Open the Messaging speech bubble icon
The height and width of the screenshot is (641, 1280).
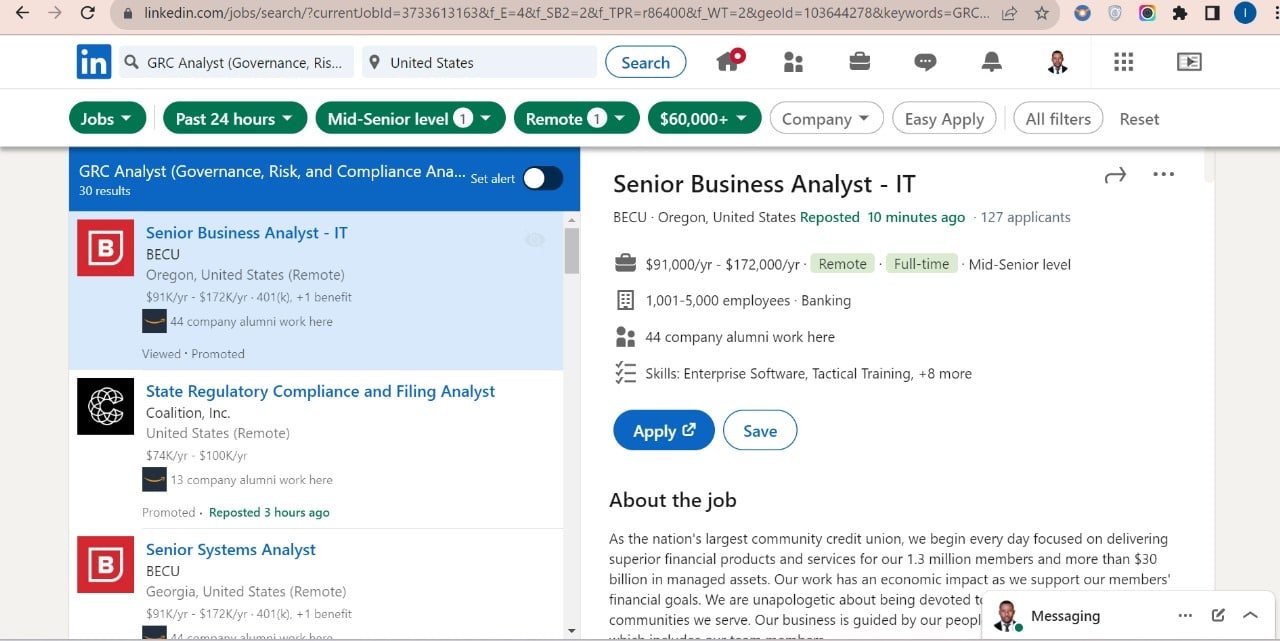(925, 62)
